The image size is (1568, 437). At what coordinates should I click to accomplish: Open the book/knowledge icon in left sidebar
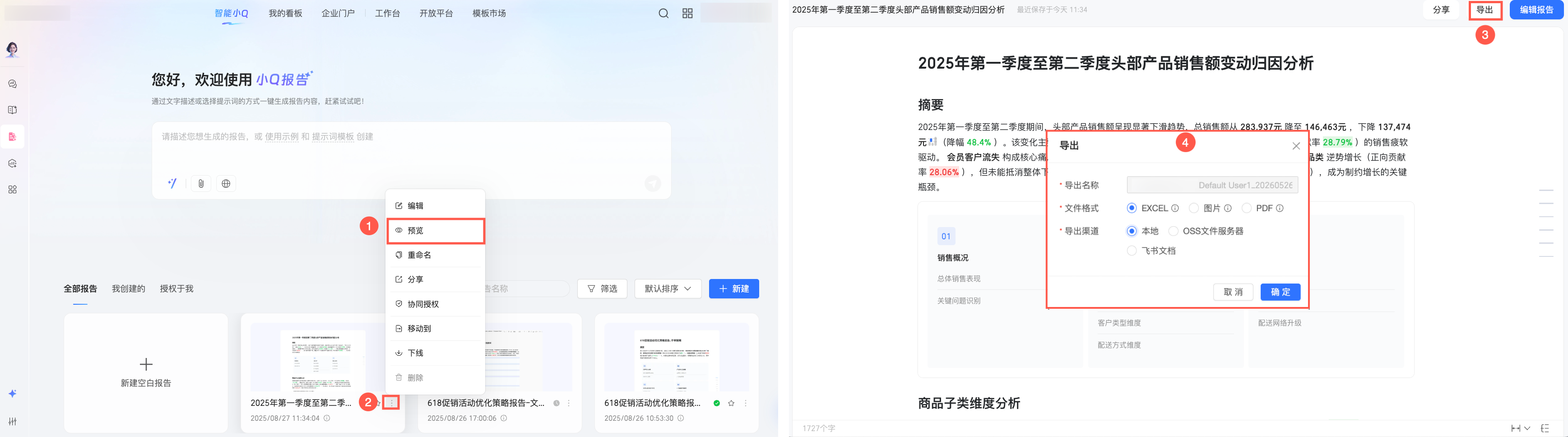(12, 110)
